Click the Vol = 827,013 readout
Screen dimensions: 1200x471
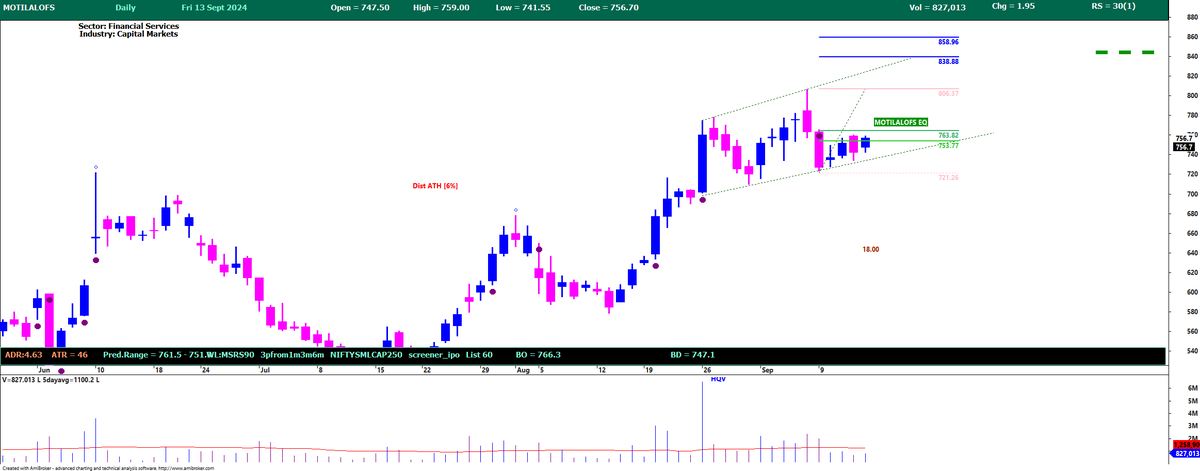pyautogui.click(x=938, y=8)
